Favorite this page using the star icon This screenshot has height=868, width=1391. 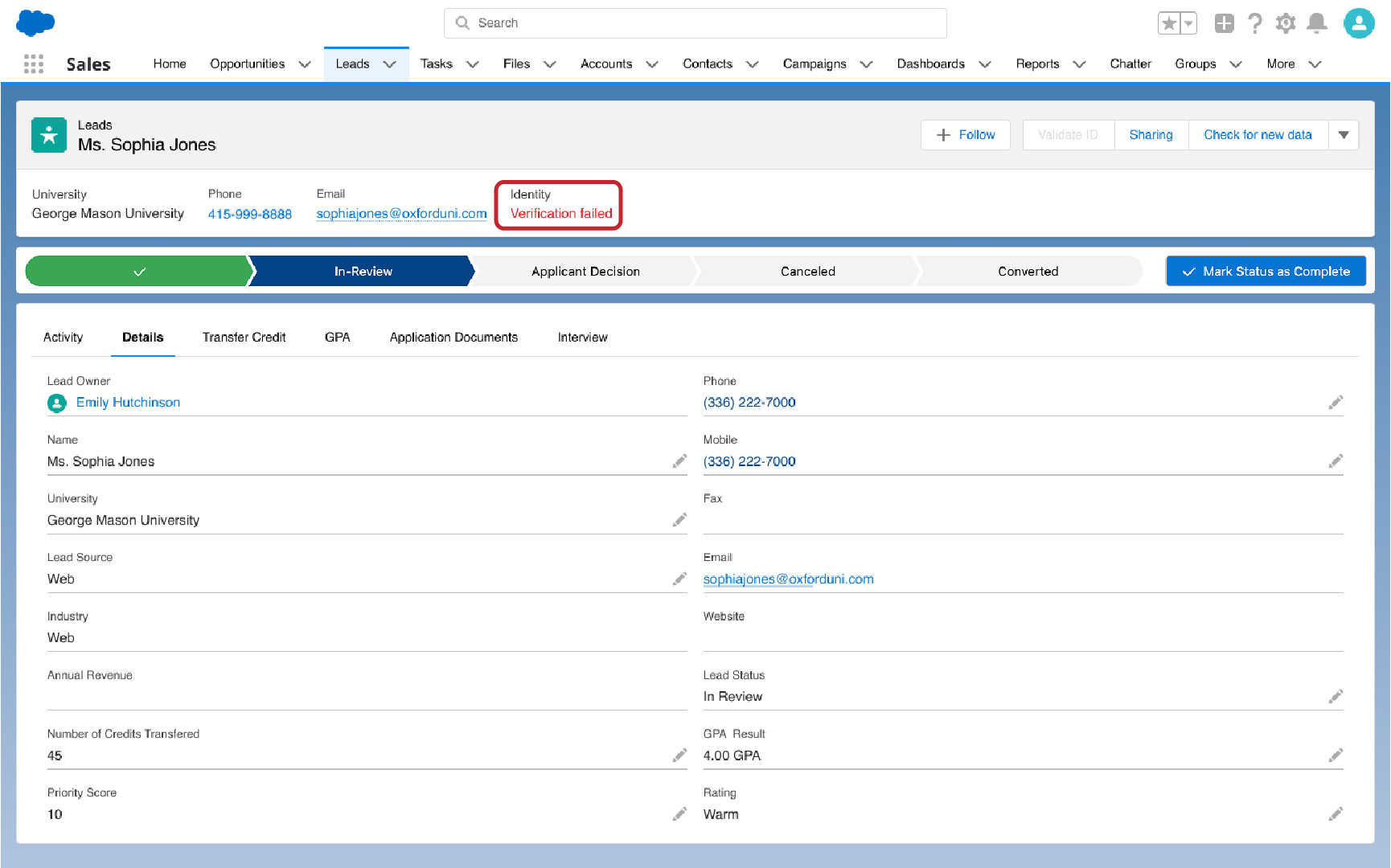pyautogui.click(x=1168, y=23)
